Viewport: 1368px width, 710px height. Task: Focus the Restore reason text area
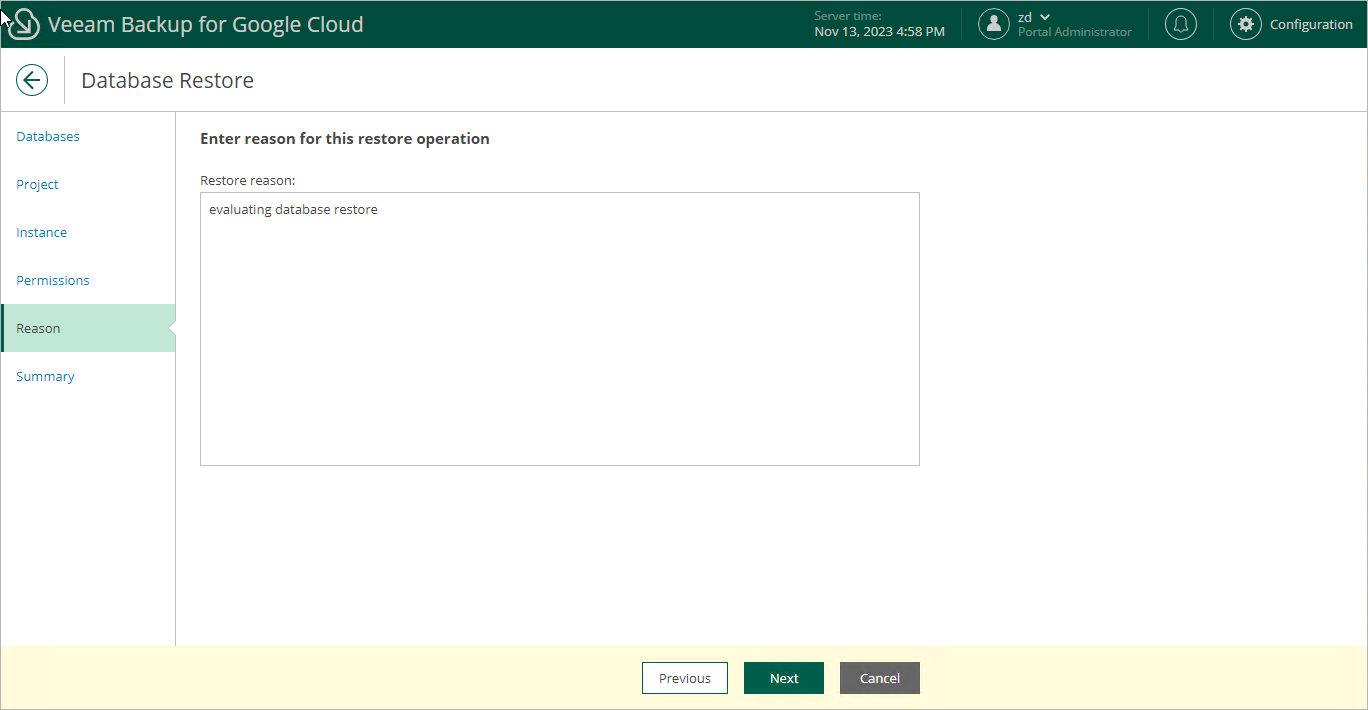(560, 329)
